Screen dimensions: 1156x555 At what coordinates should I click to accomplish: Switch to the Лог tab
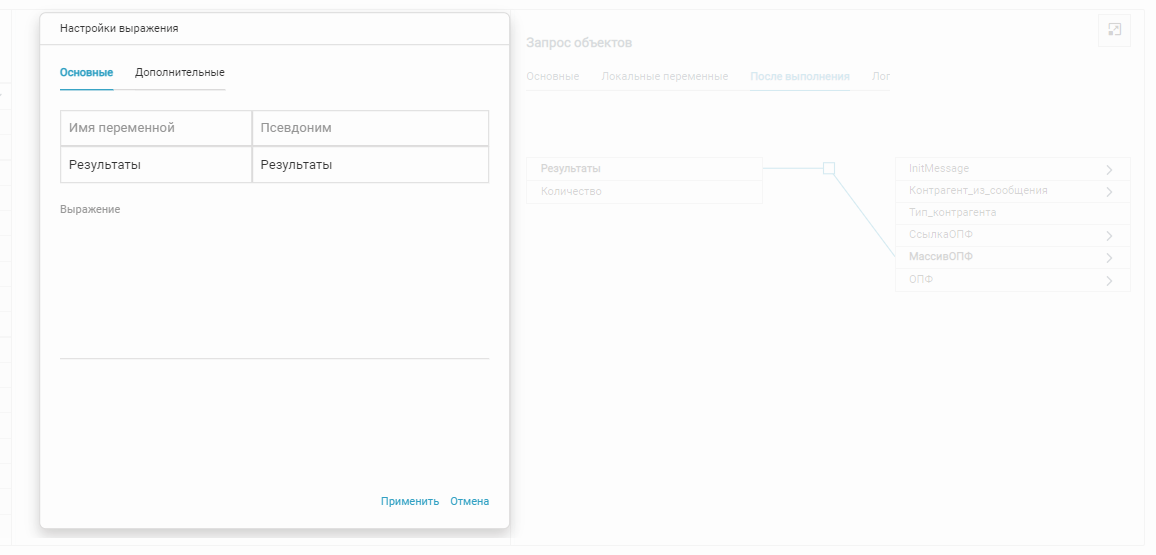pyautogui.click(x=880, y=77)
